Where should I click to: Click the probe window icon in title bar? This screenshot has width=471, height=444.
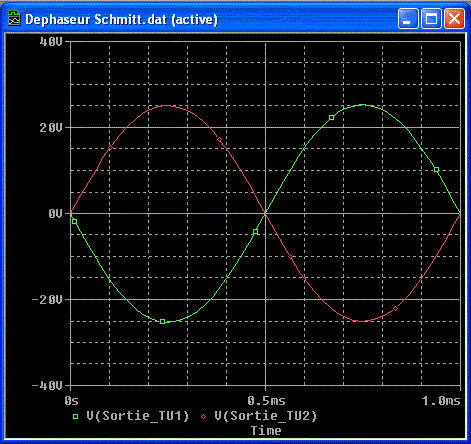coord(14,19)
